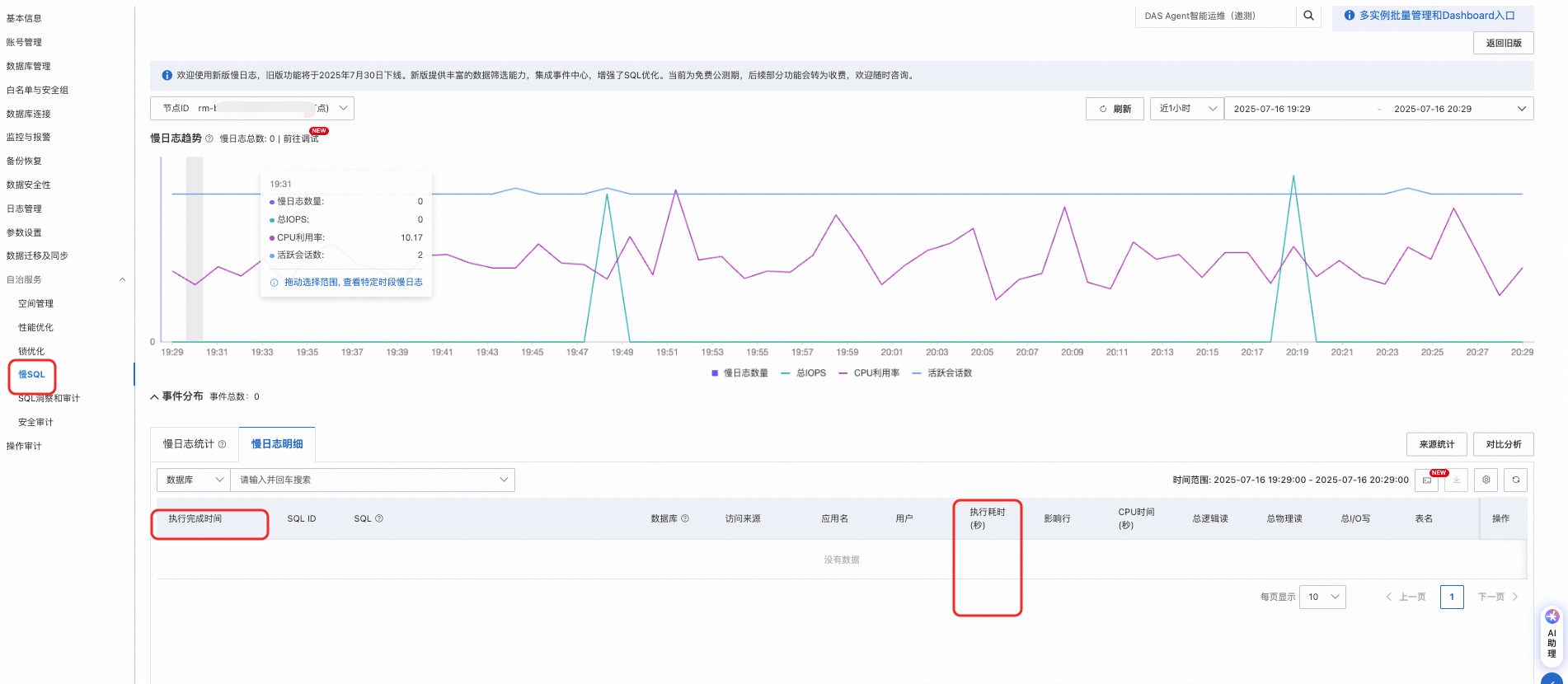Click the 执行完成时间 column header

pyautogui.click(x=195, y=518)
